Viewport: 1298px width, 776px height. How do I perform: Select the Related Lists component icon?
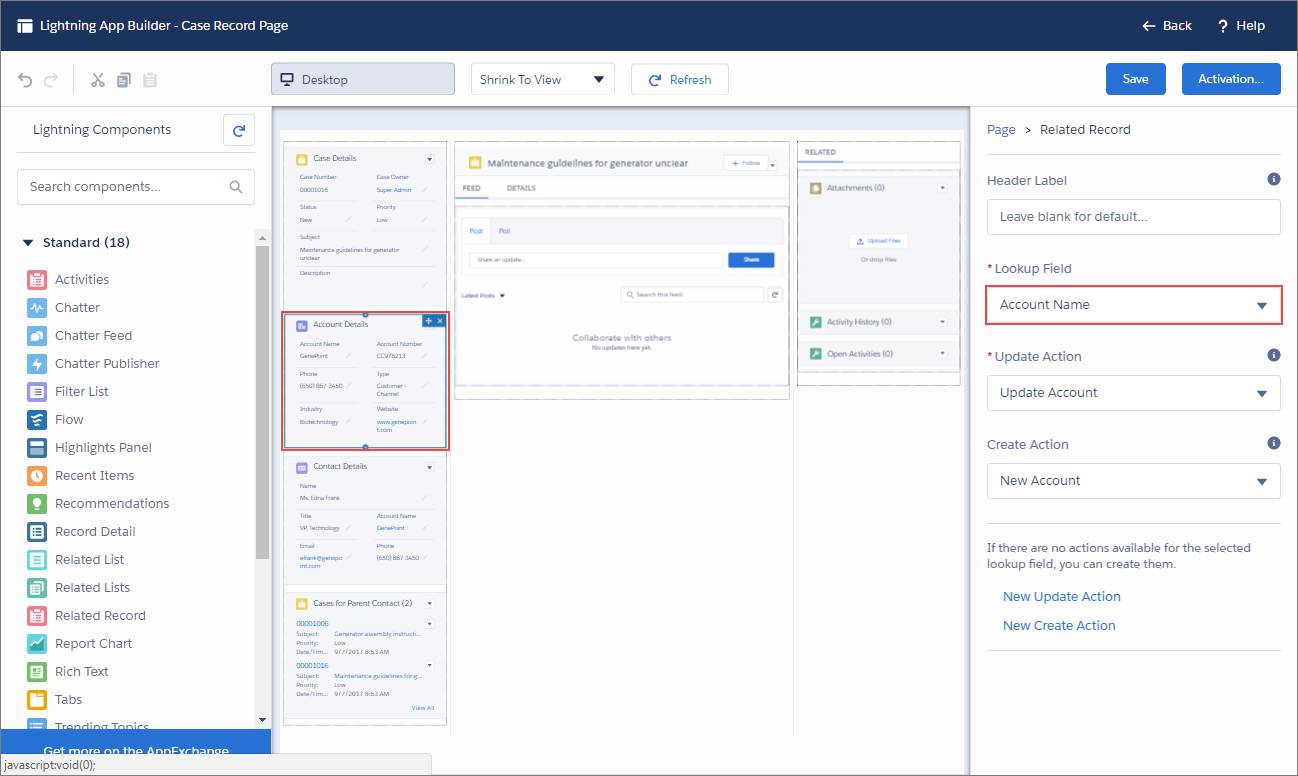point(37,588)
